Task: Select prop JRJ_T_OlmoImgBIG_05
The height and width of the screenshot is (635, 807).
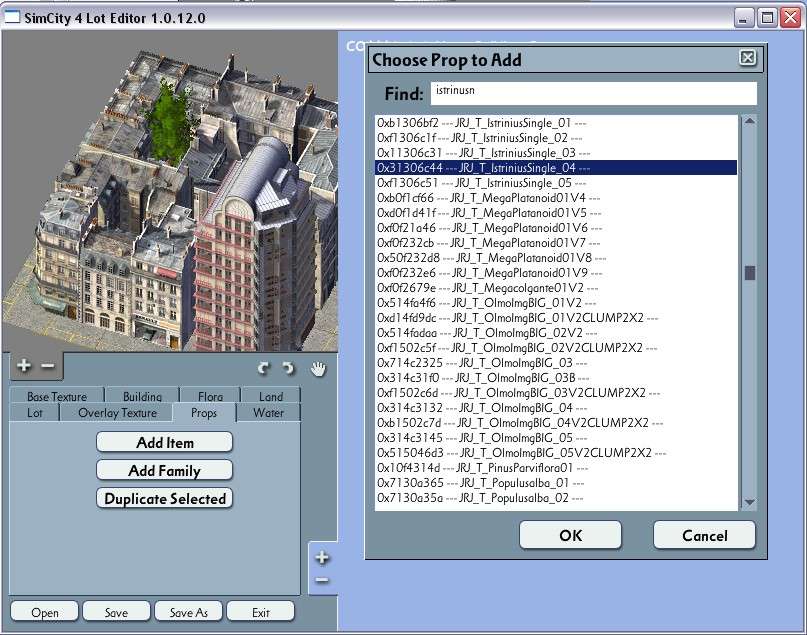Action: tap(556, 438)
